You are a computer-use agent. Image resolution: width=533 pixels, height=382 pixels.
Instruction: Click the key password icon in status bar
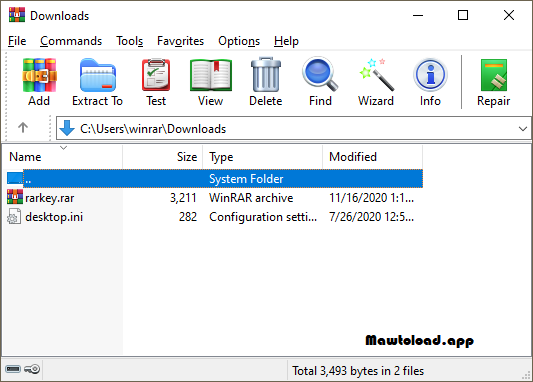[x=32, y=369]
